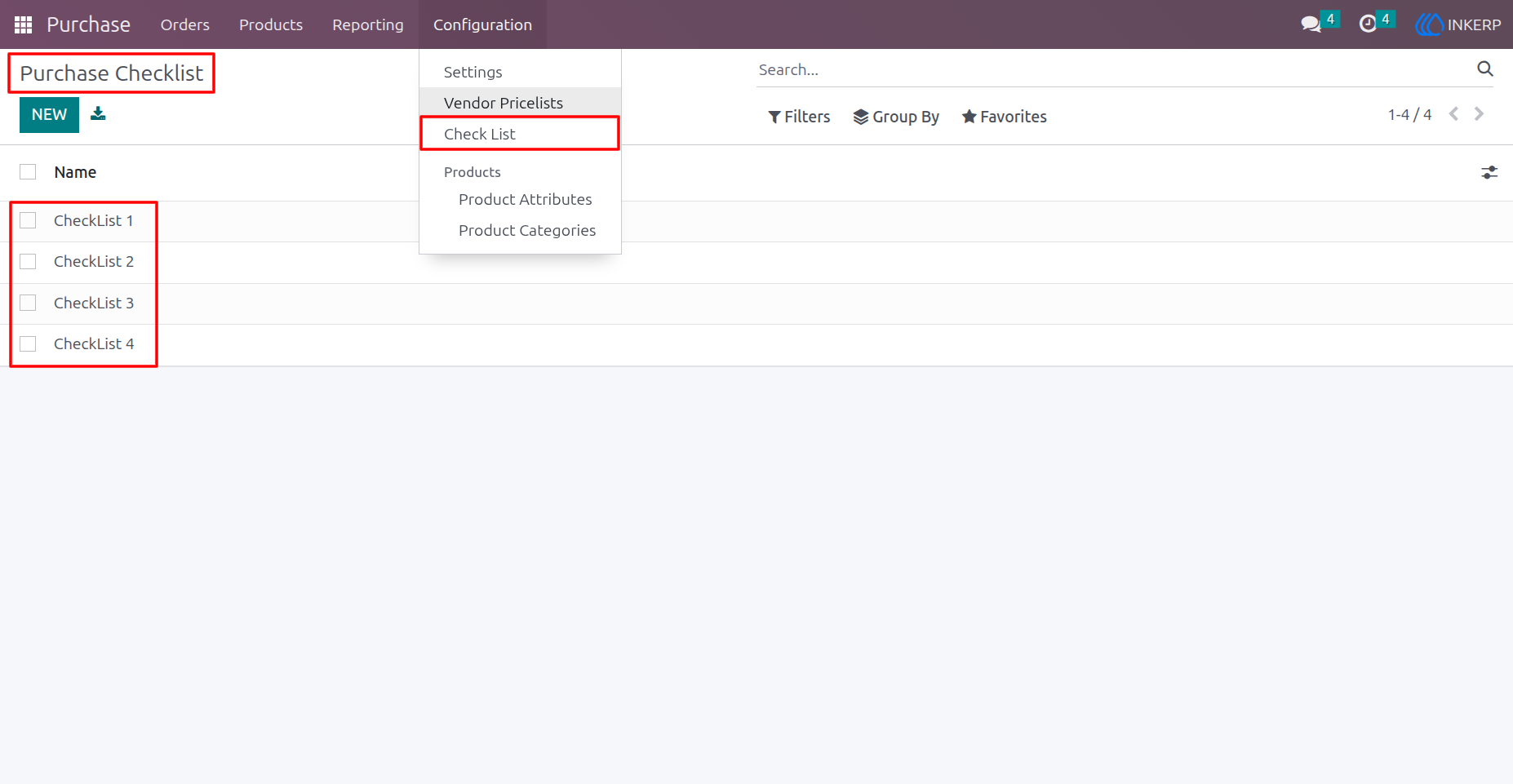Open the CheckList 2 record
Image resolution: width=1513 pixels, height=784 pixels.
94,261
